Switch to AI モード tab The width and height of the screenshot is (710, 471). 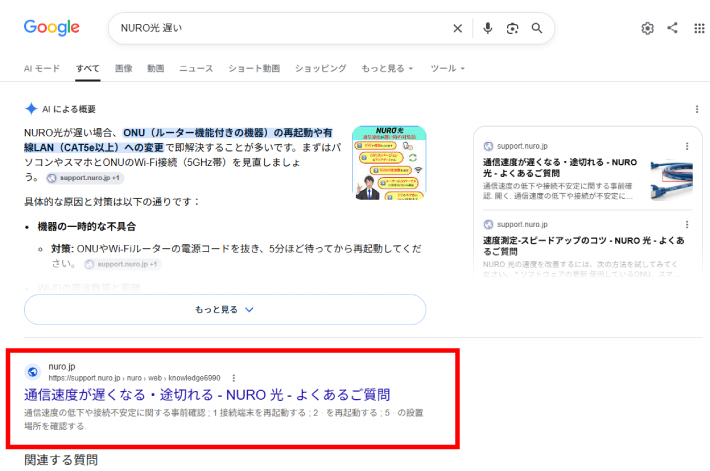(42, 68)
